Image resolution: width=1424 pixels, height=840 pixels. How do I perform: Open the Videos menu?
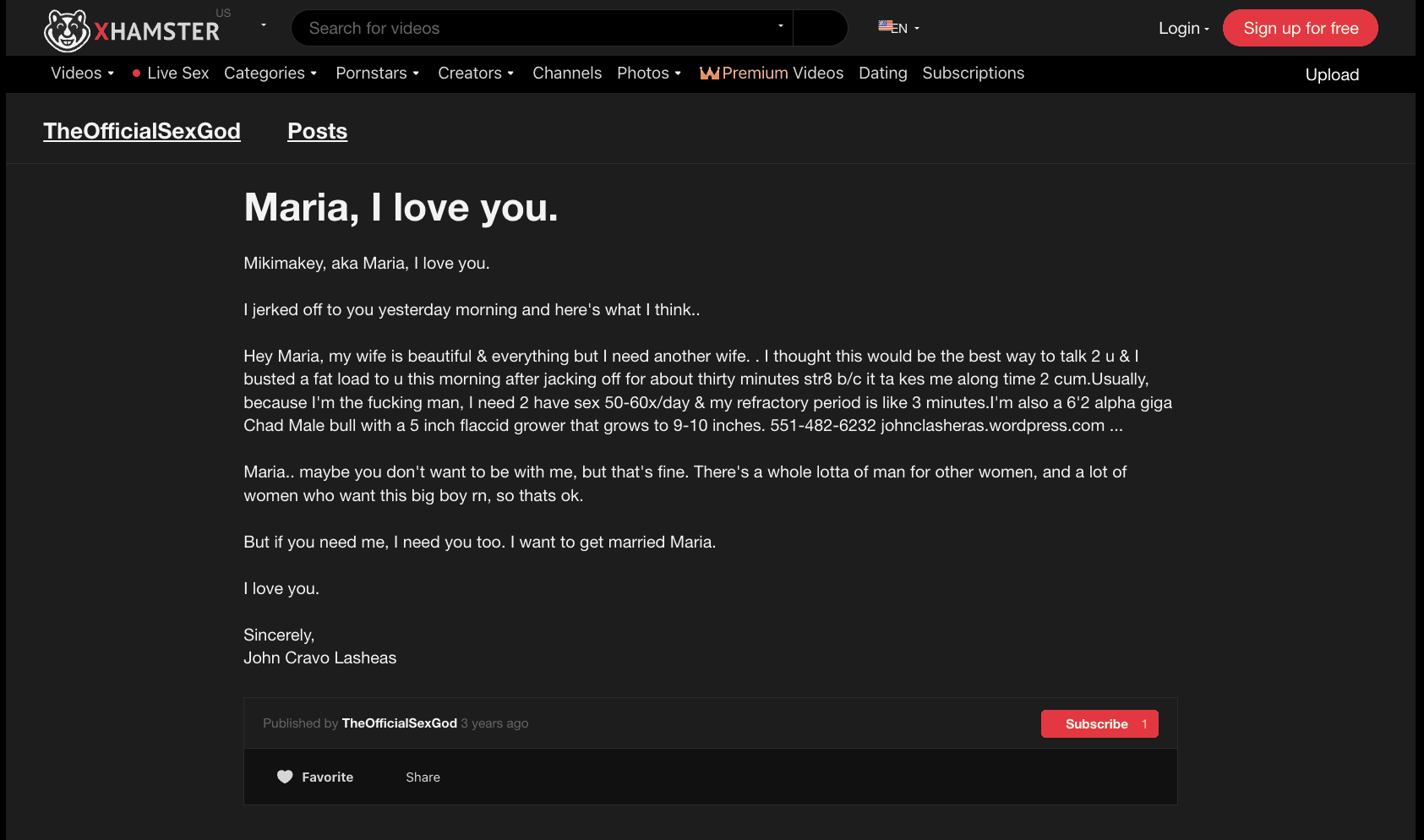point(82,74)
